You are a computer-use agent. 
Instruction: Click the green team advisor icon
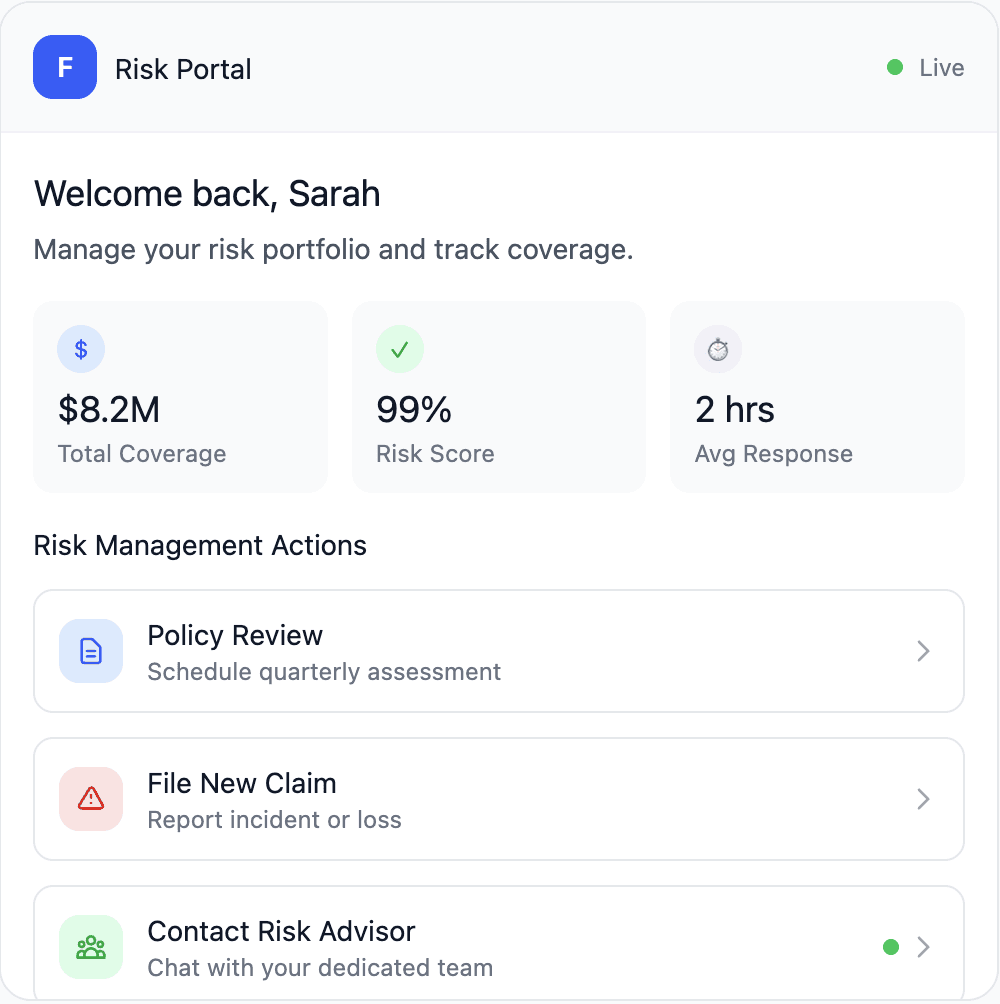click(91, 946)
